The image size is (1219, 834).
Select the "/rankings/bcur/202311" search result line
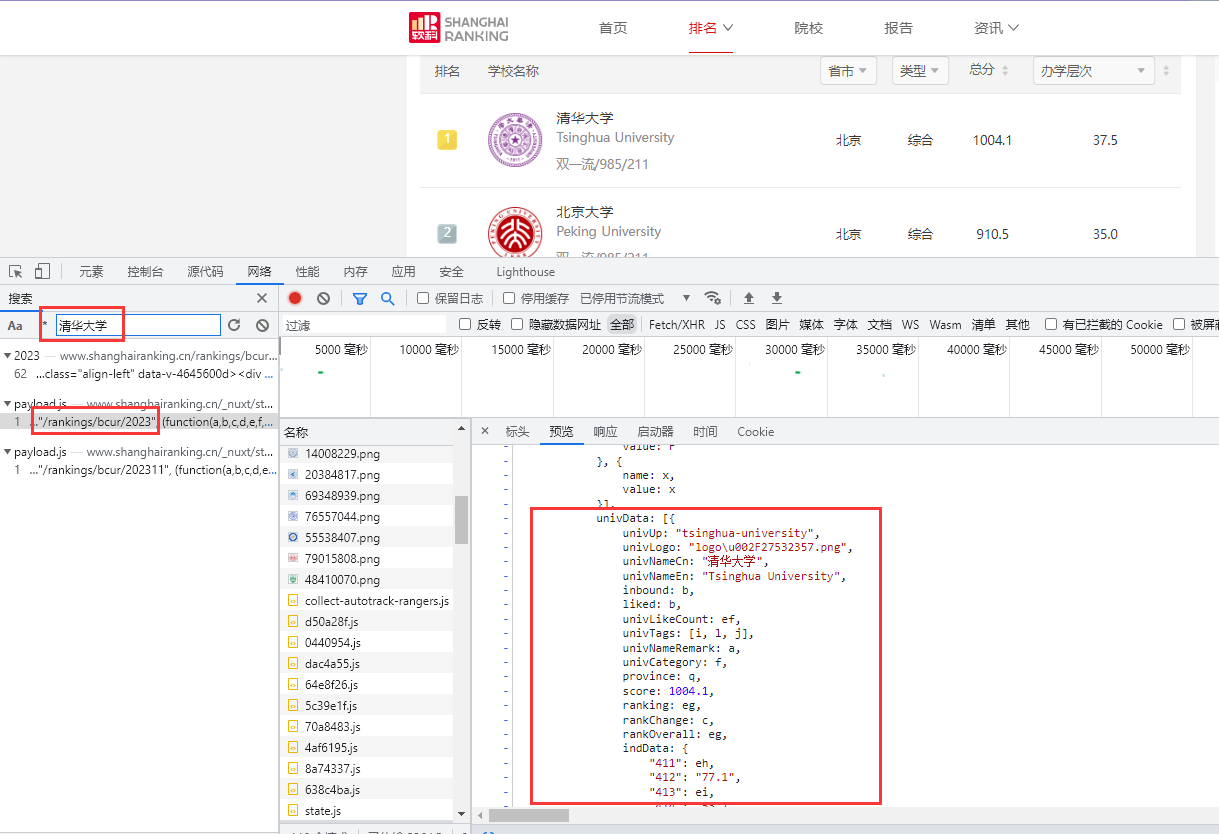(x=140, y=470)
